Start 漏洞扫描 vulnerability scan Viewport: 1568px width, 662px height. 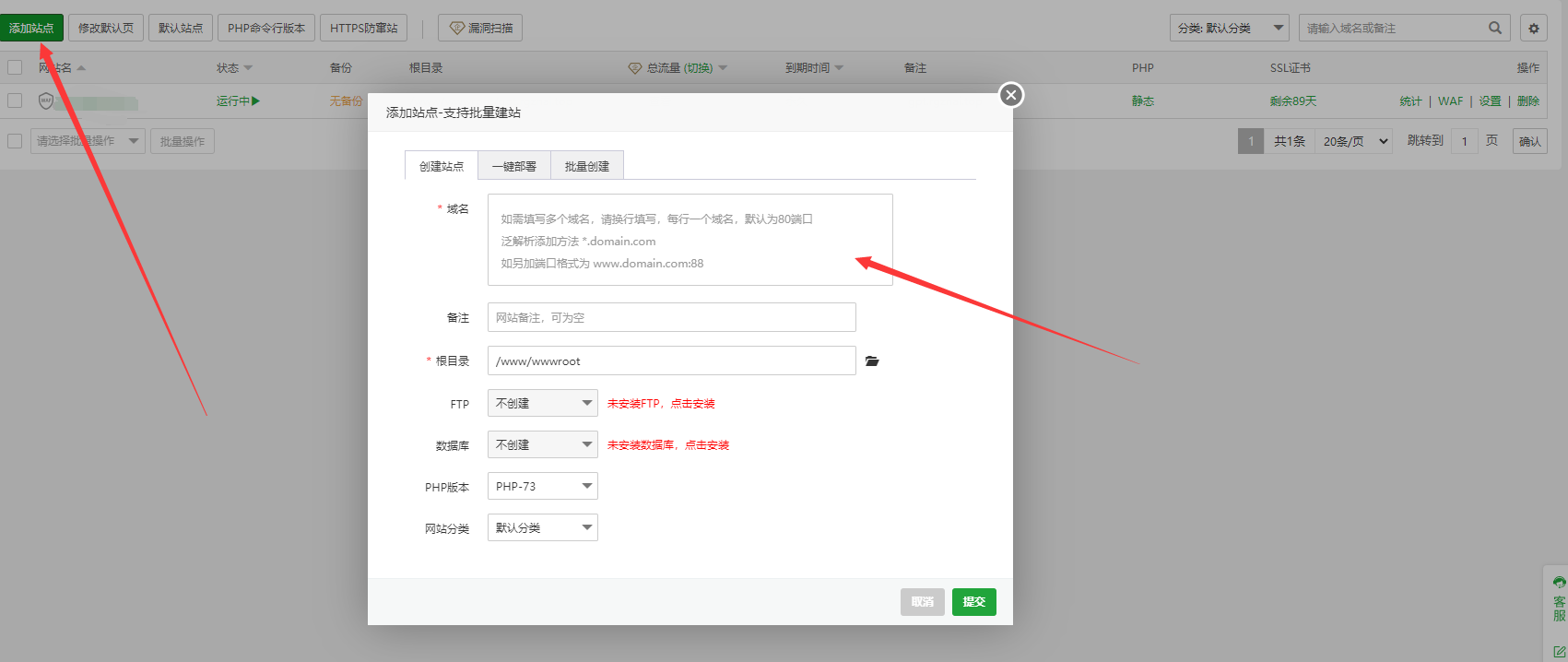tap(480, 28)
